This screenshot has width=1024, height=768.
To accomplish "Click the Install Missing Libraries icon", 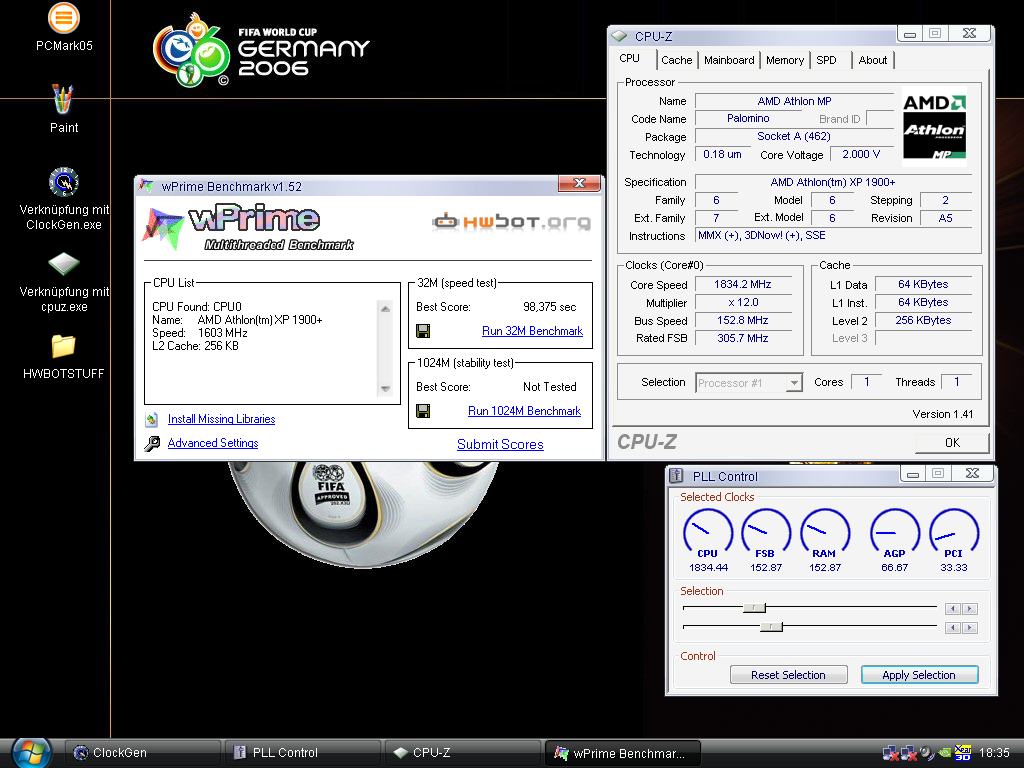I will pos(152,419).
